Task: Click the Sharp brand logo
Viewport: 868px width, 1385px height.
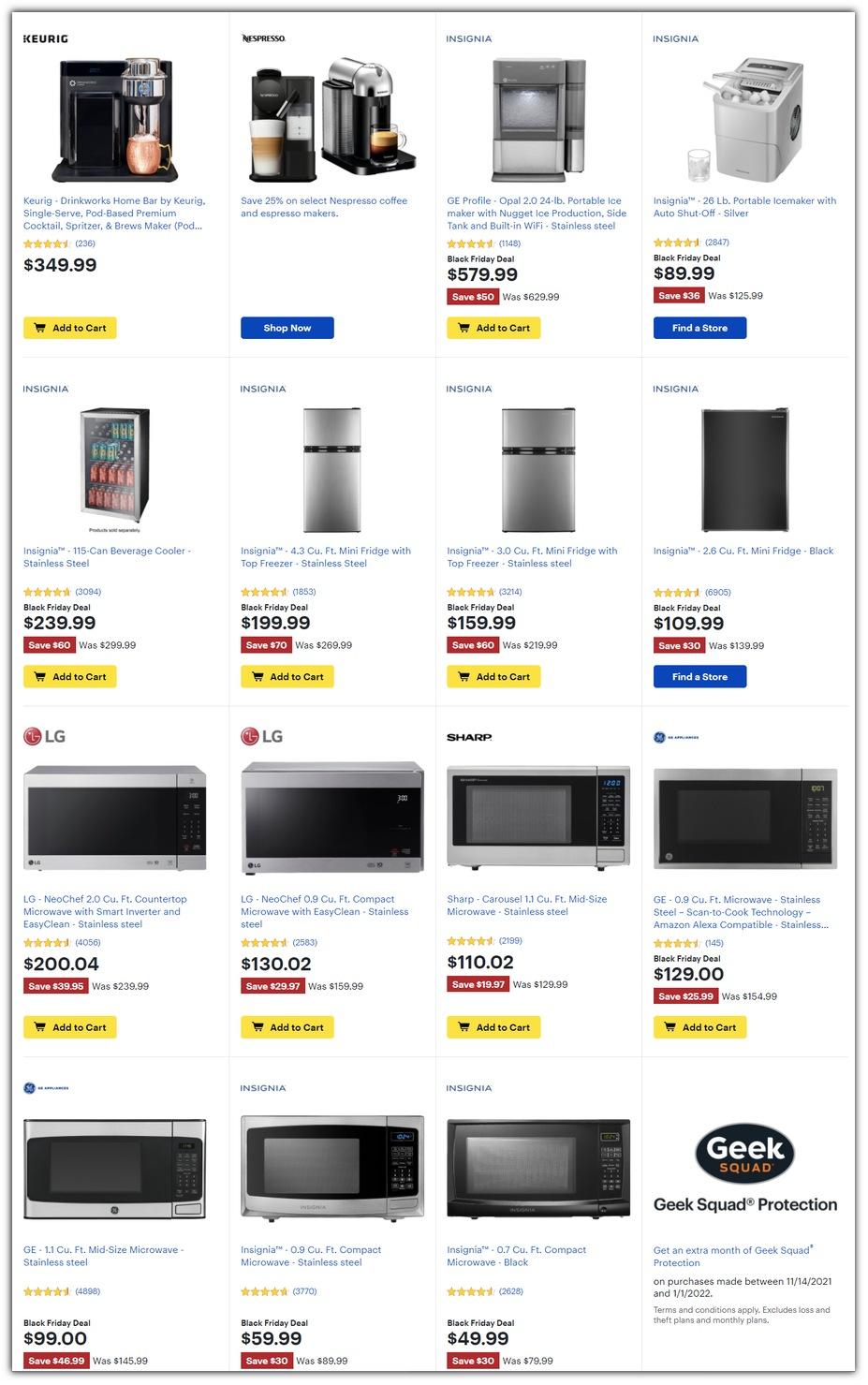Action: (469, 738)
